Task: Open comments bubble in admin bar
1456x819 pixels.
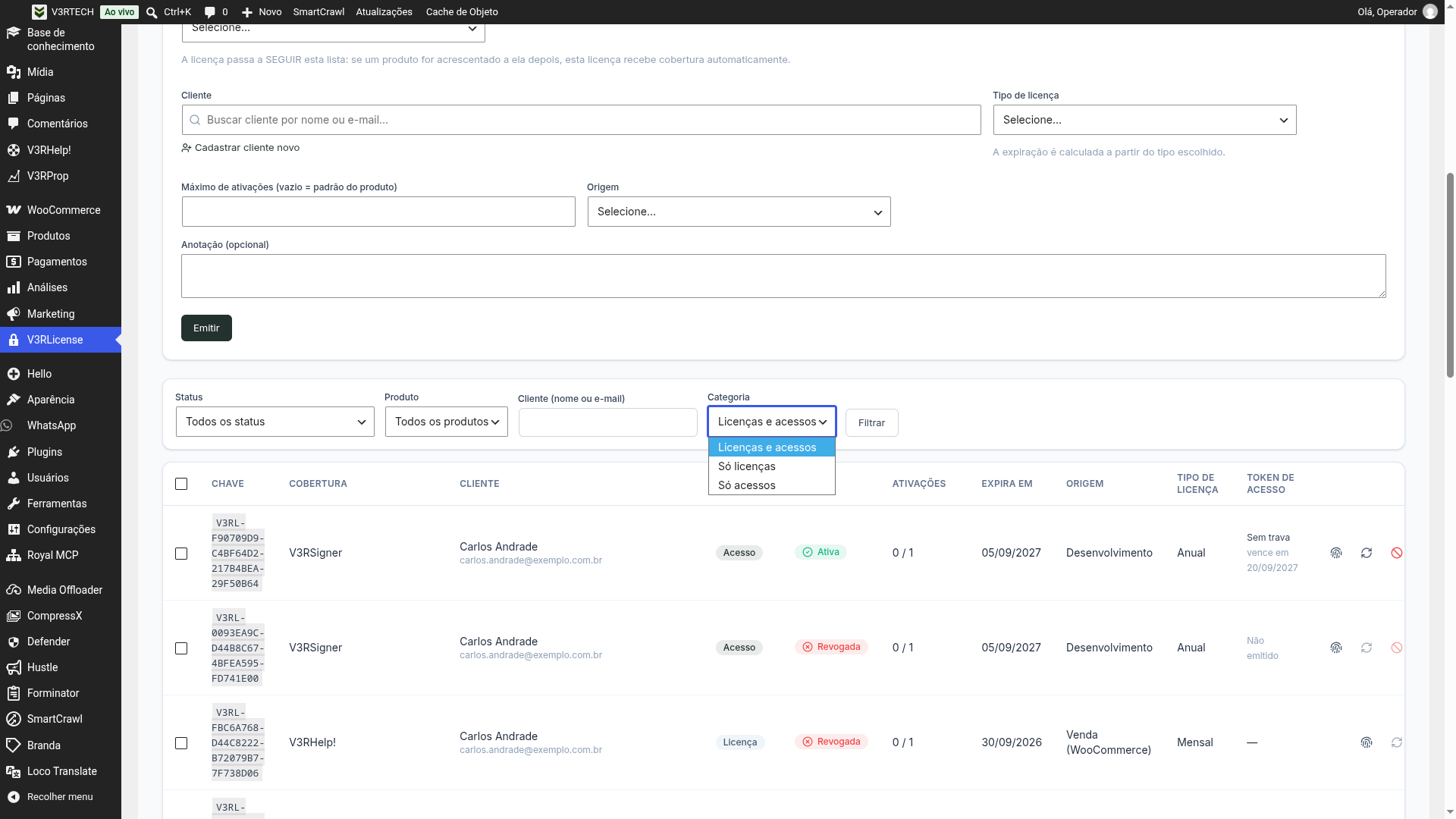Action: tap(210, 12)
